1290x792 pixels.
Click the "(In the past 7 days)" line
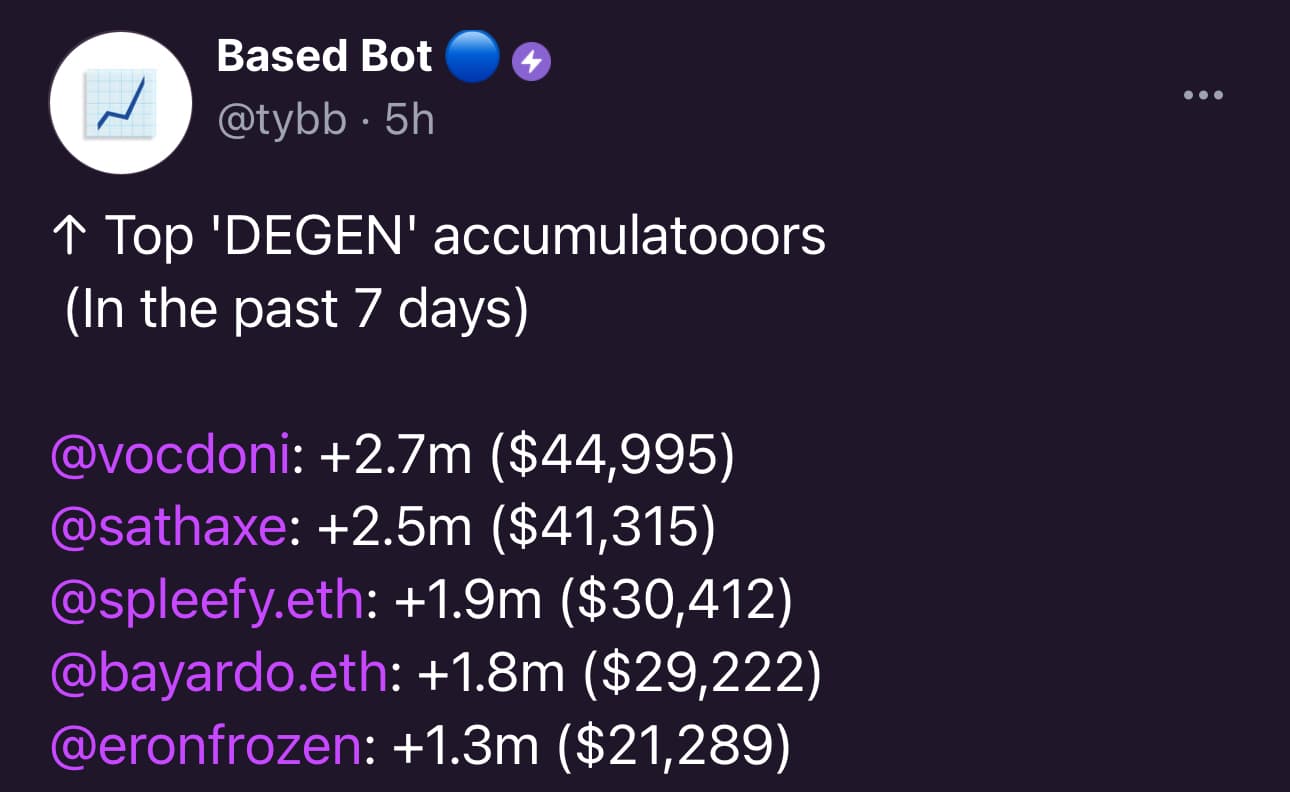[x=297, y=309]
